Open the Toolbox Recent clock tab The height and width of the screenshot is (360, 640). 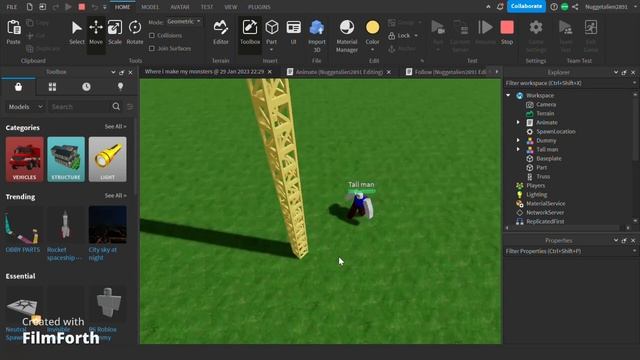coord(86,87)
